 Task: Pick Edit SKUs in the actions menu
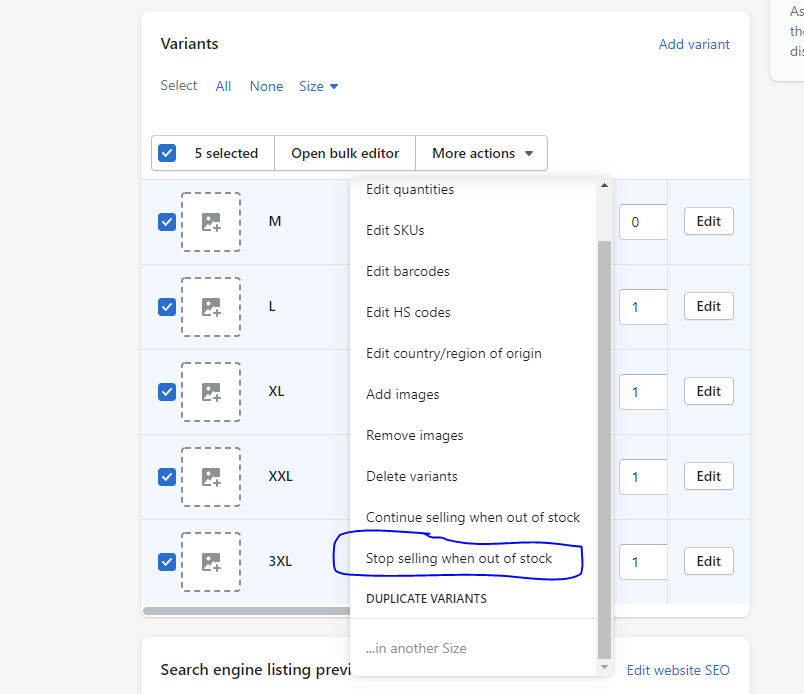point(395,231)
